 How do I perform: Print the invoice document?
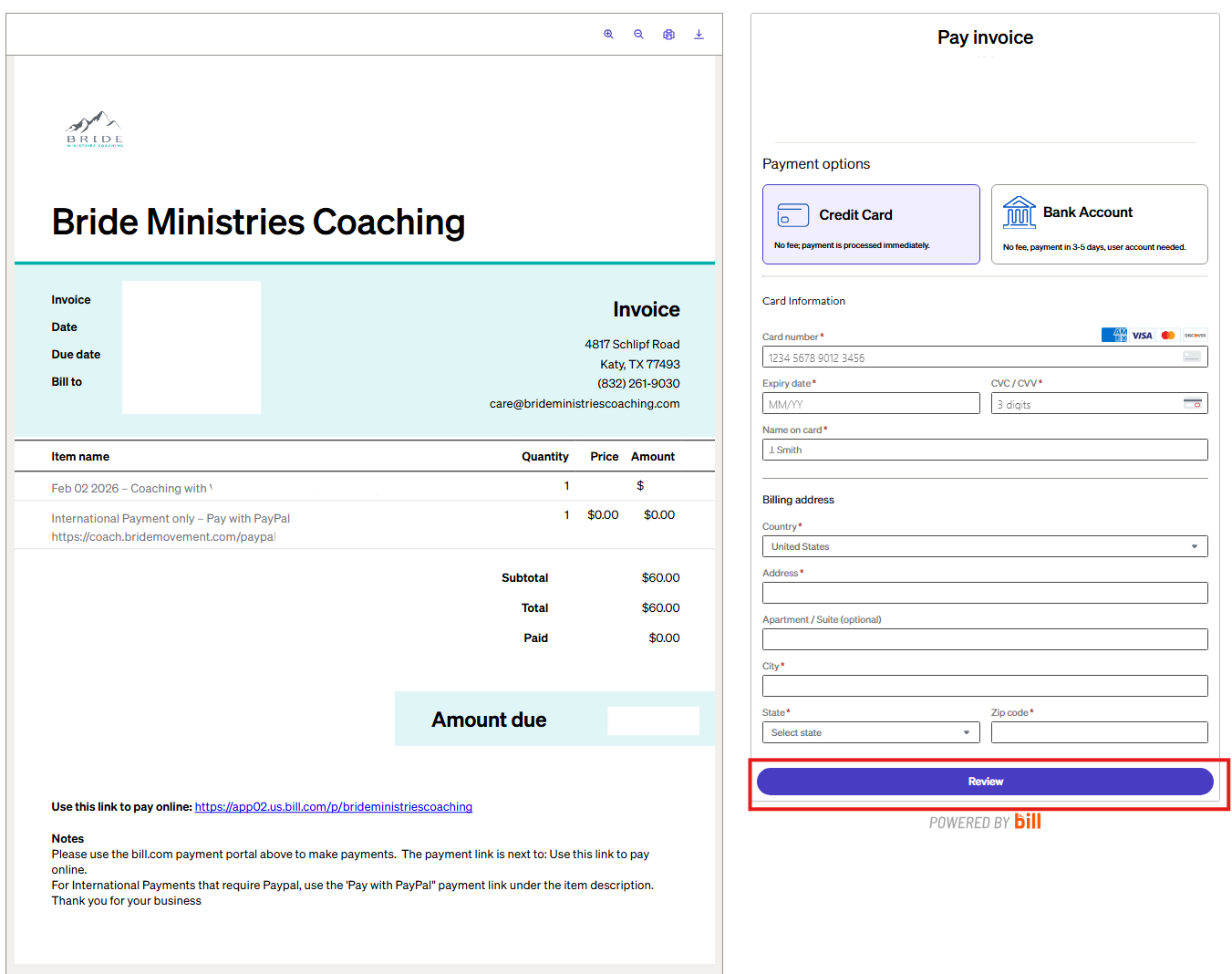pos(668,35)
